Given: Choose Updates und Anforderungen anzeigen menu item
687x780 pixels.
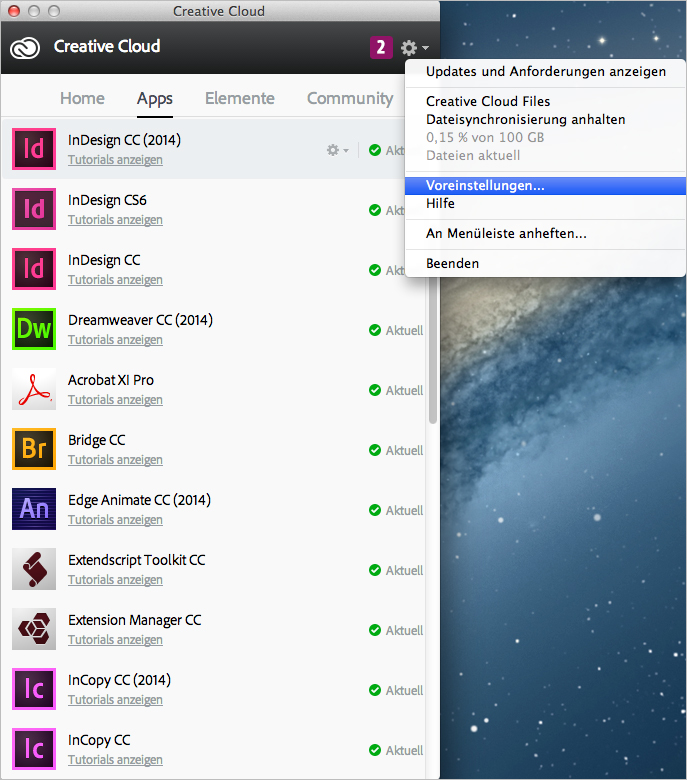Looking at the screenshot, I should coord(546,72).
